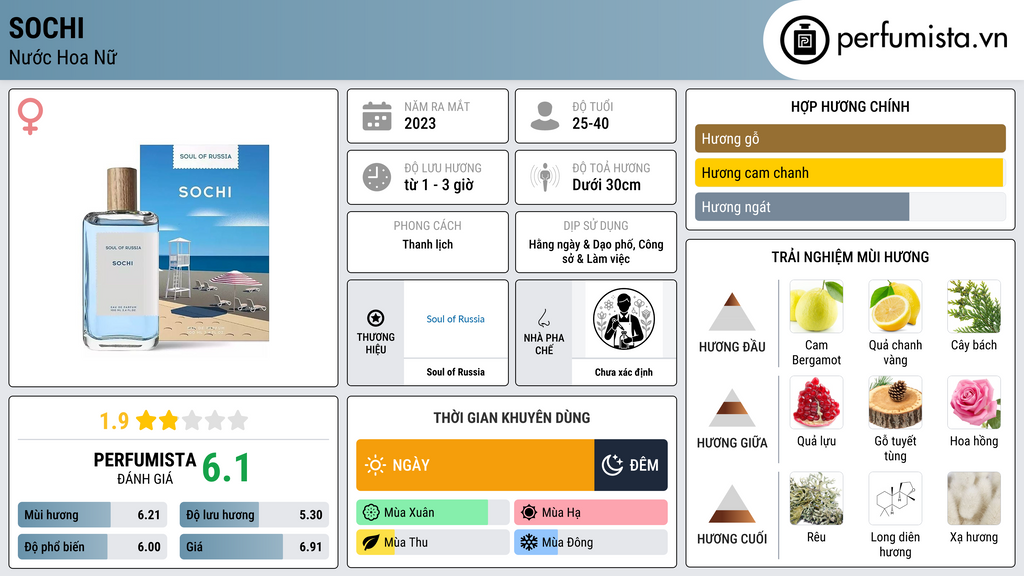Select the Hương cam chanh accord bar
This screenshot has height=576, width=1024.
point(850,173)
